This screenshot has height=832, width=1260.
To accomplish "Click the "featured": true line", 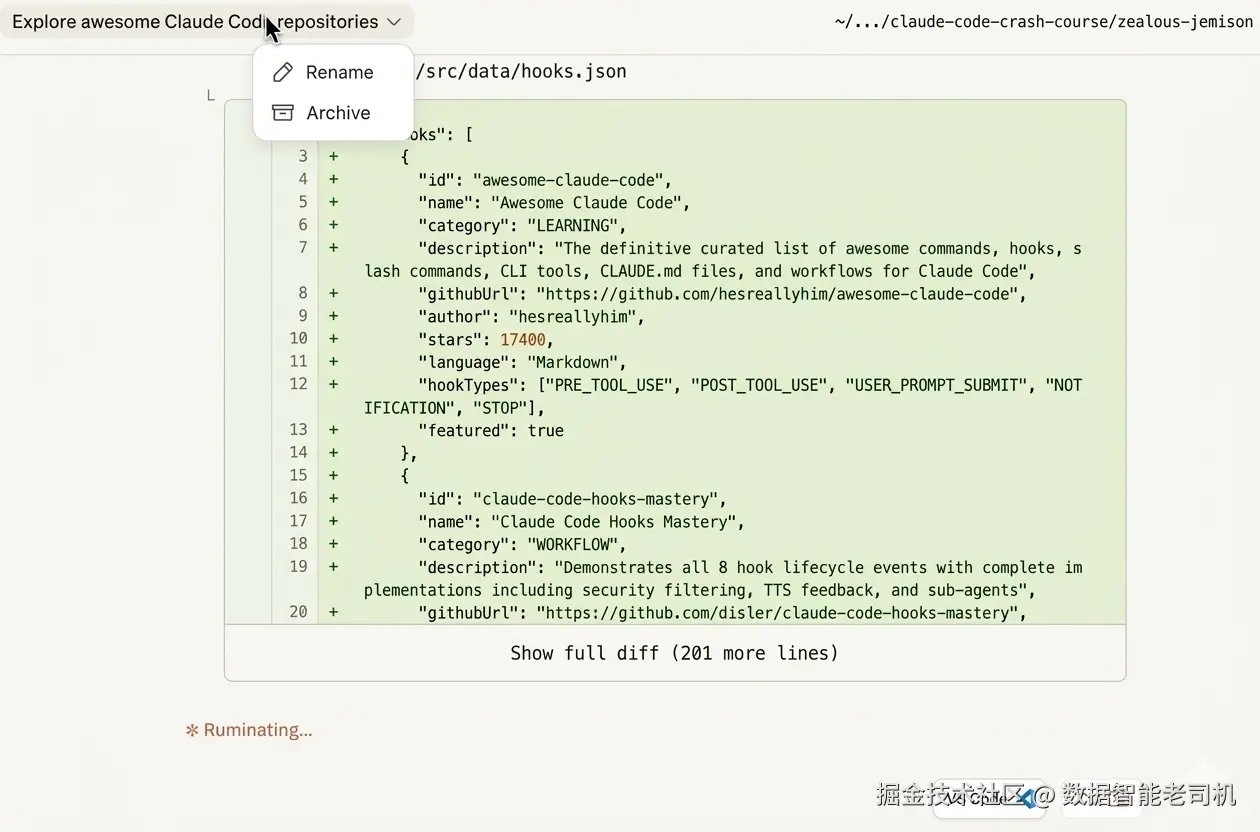I will 491,431.
